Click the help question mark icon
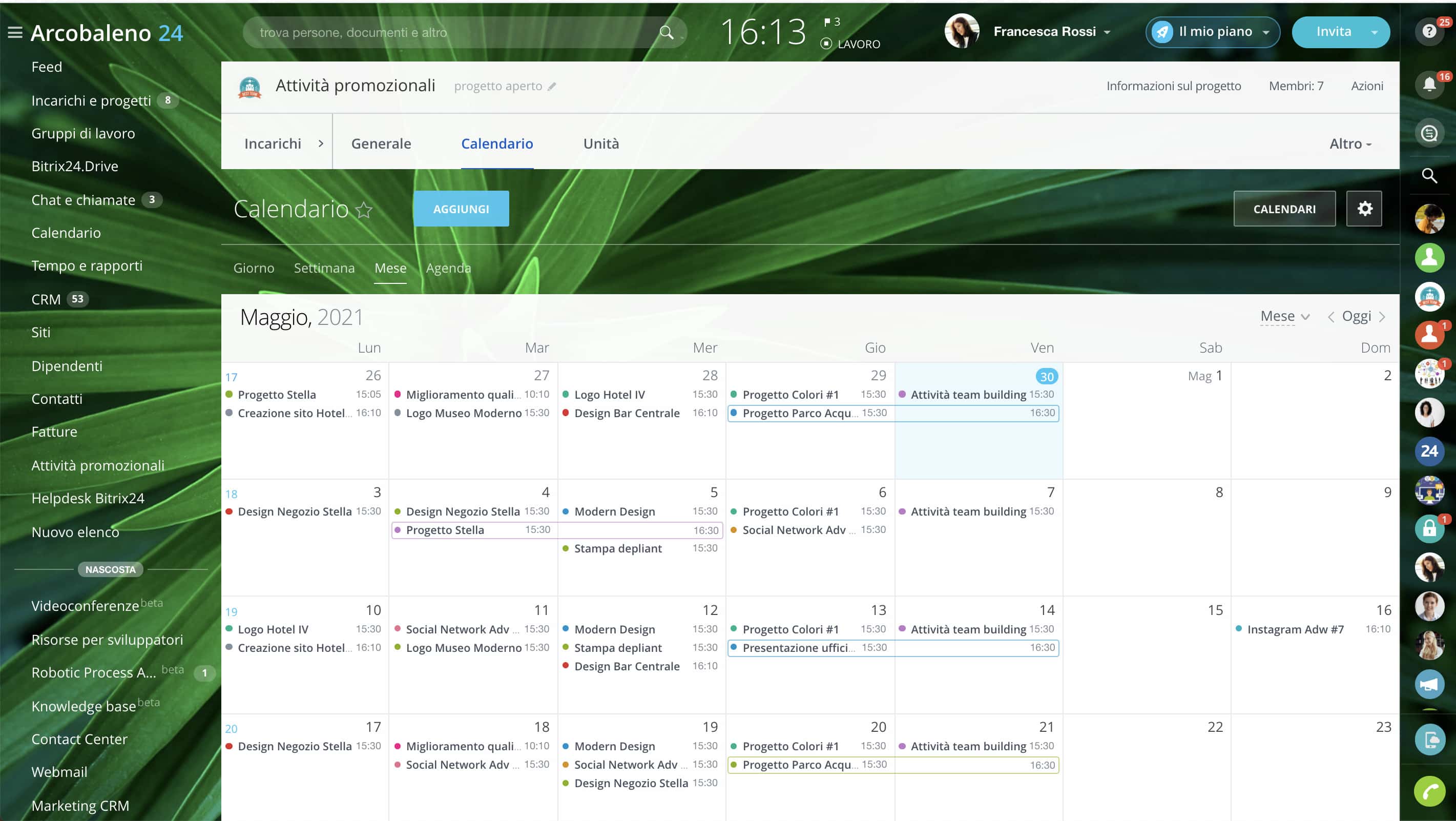The width and height of the screenshot is (1456, 821). [x=1429, y=31]
